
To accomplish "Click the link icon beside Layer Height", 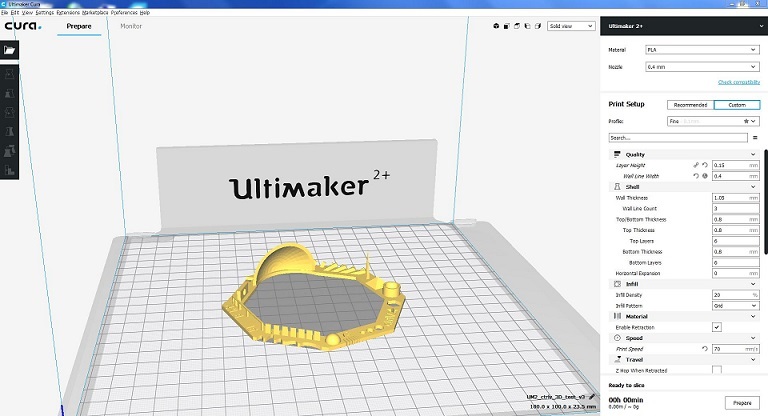I will click(x=696, y=165).
